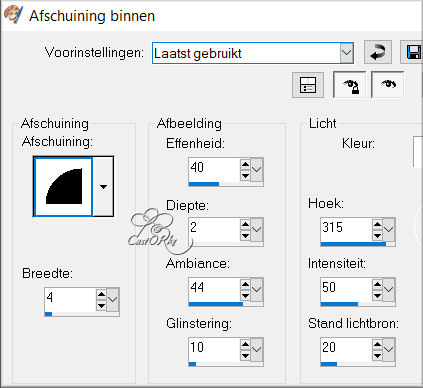Increase the Intensiteit value with up arrow
Image resolution: width=423 pixels, height=388 pixels.
coord(377,284)
